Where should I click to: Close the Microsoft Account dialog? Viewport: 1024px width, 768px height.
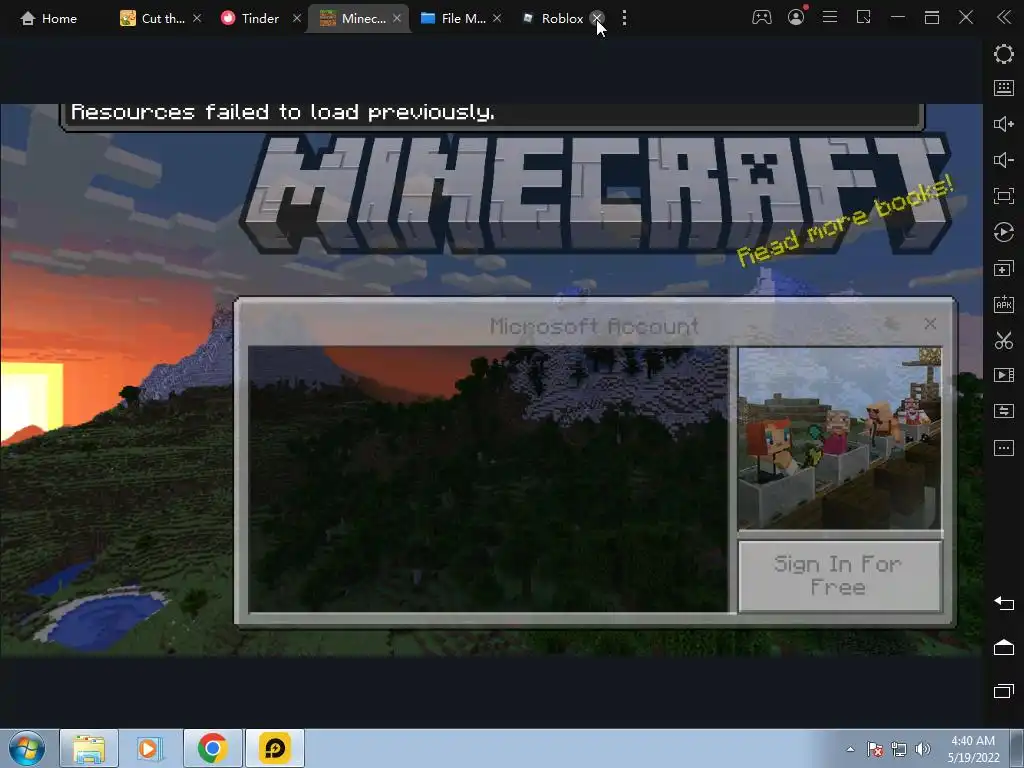tap(931, 323)
